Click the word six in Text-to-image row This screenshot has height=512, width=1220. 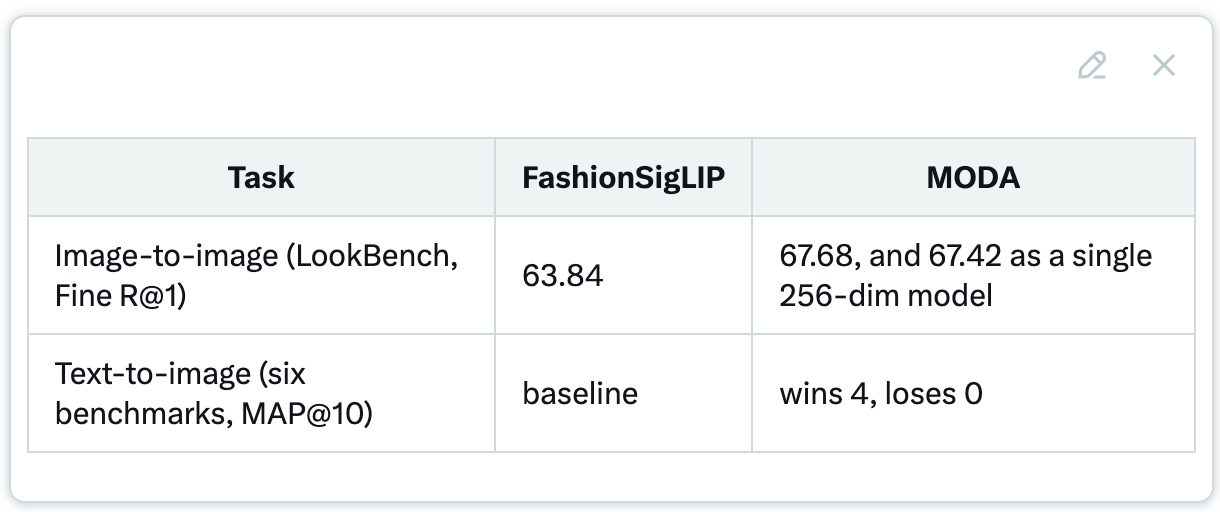285,374
